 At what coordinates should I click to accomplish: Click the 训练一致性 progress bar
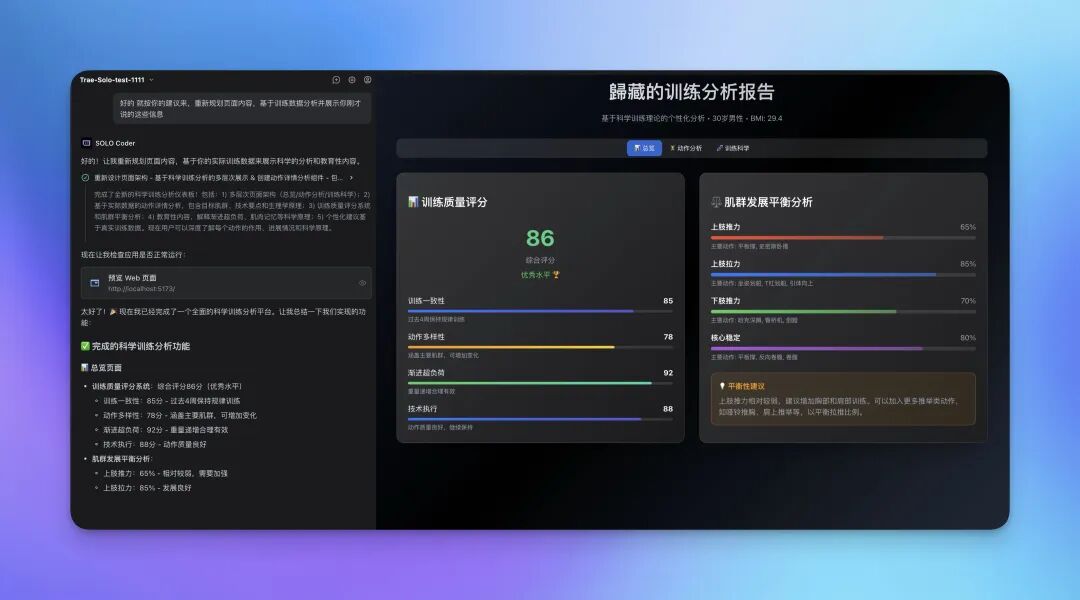click(540, 311)
